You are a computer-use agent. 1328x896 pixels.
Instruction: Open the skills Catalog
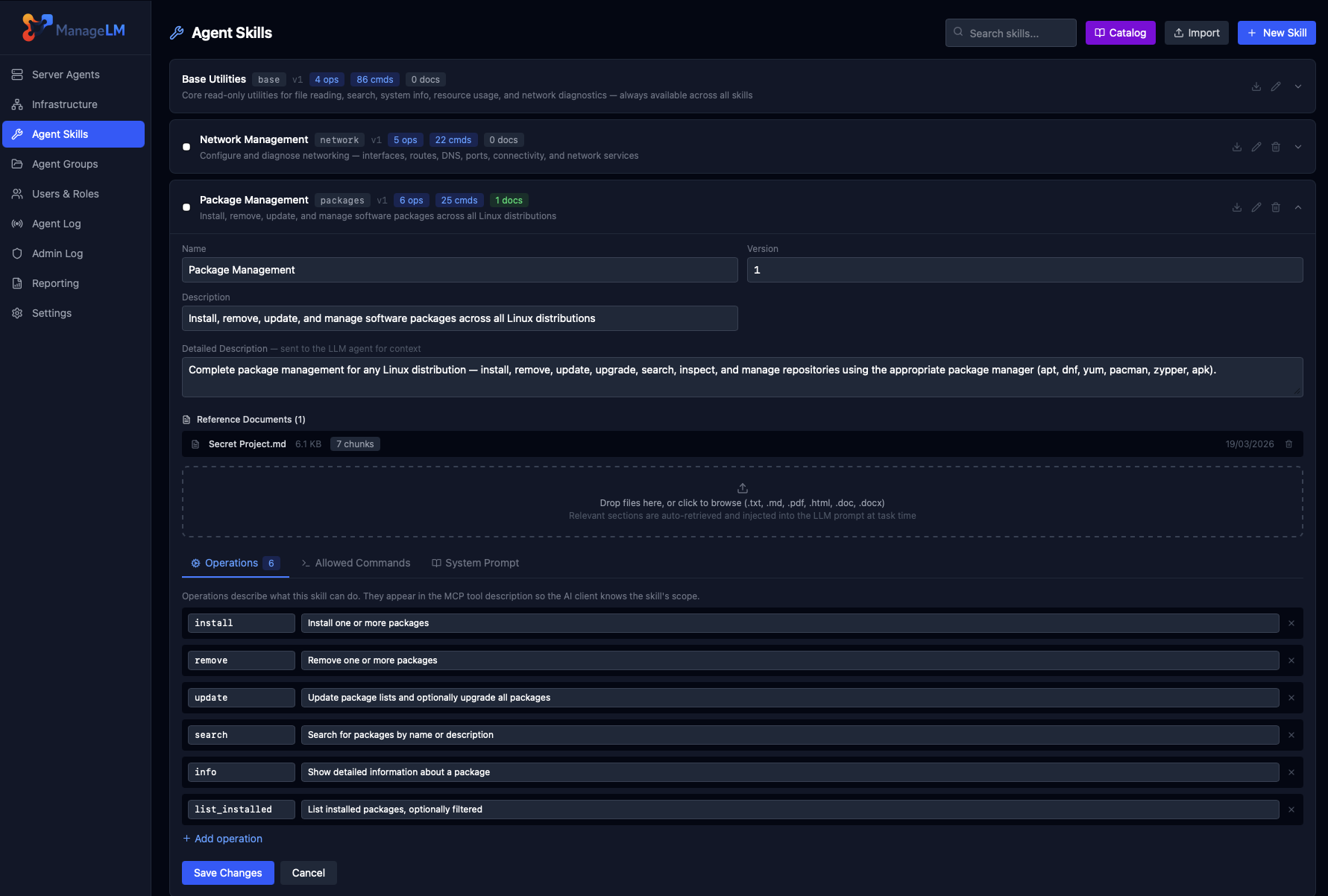point(1120,33)
